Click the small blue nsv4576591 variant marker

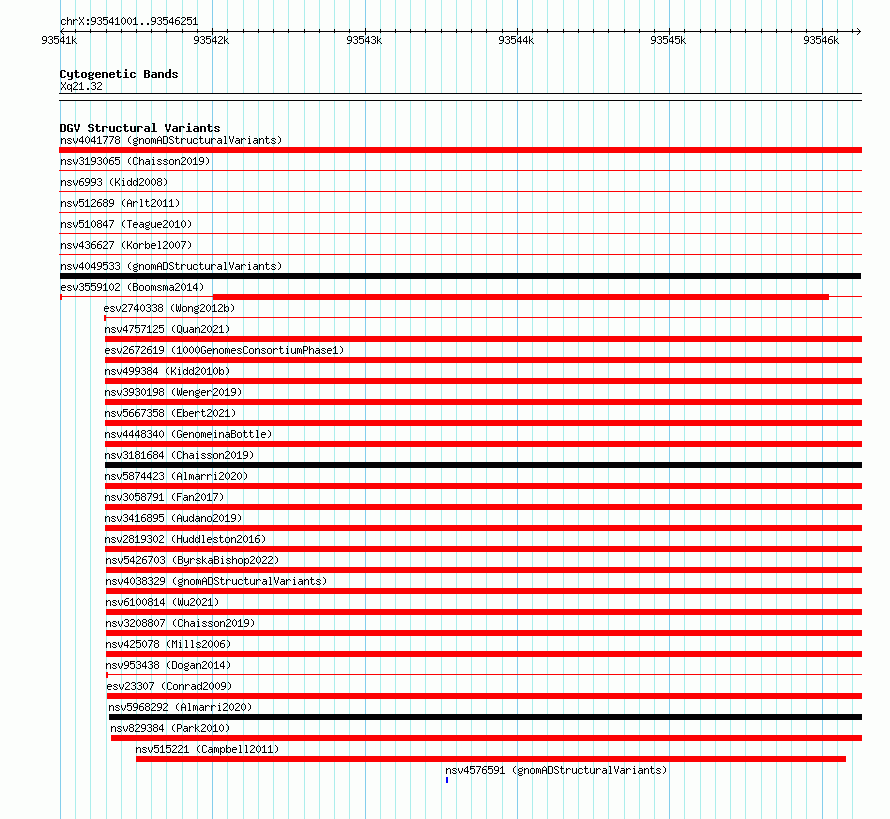point(447,780)
